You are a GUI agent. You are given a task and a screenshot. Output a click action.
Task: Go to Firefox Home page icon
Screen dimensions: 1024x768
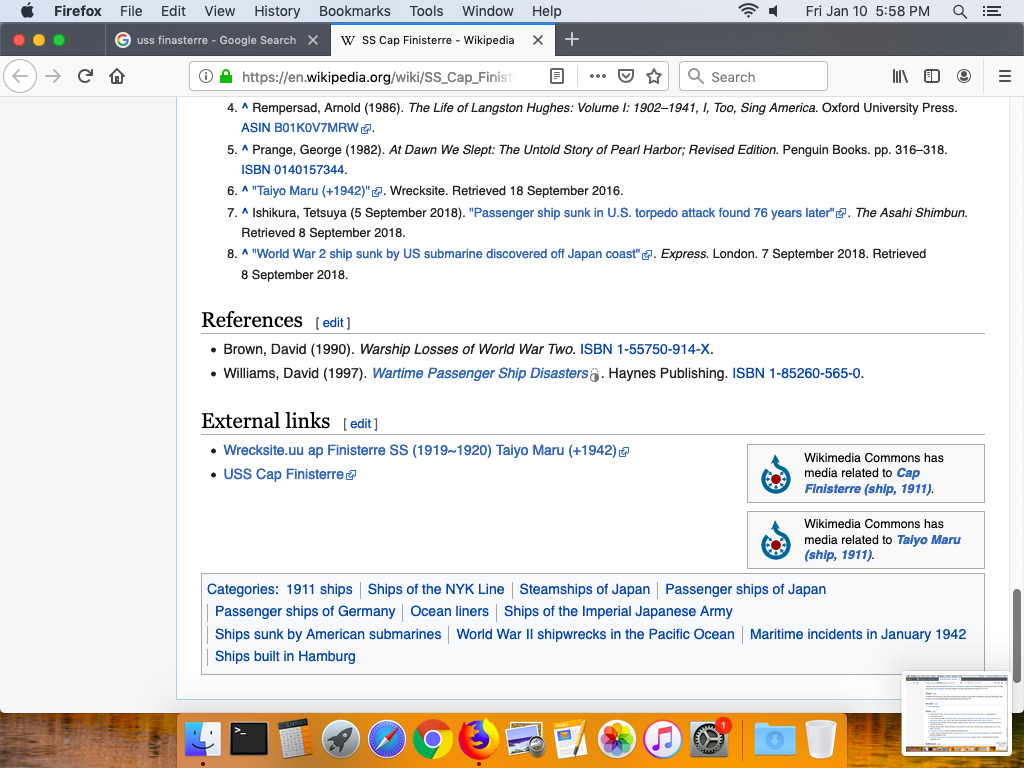tap(117, 77)
